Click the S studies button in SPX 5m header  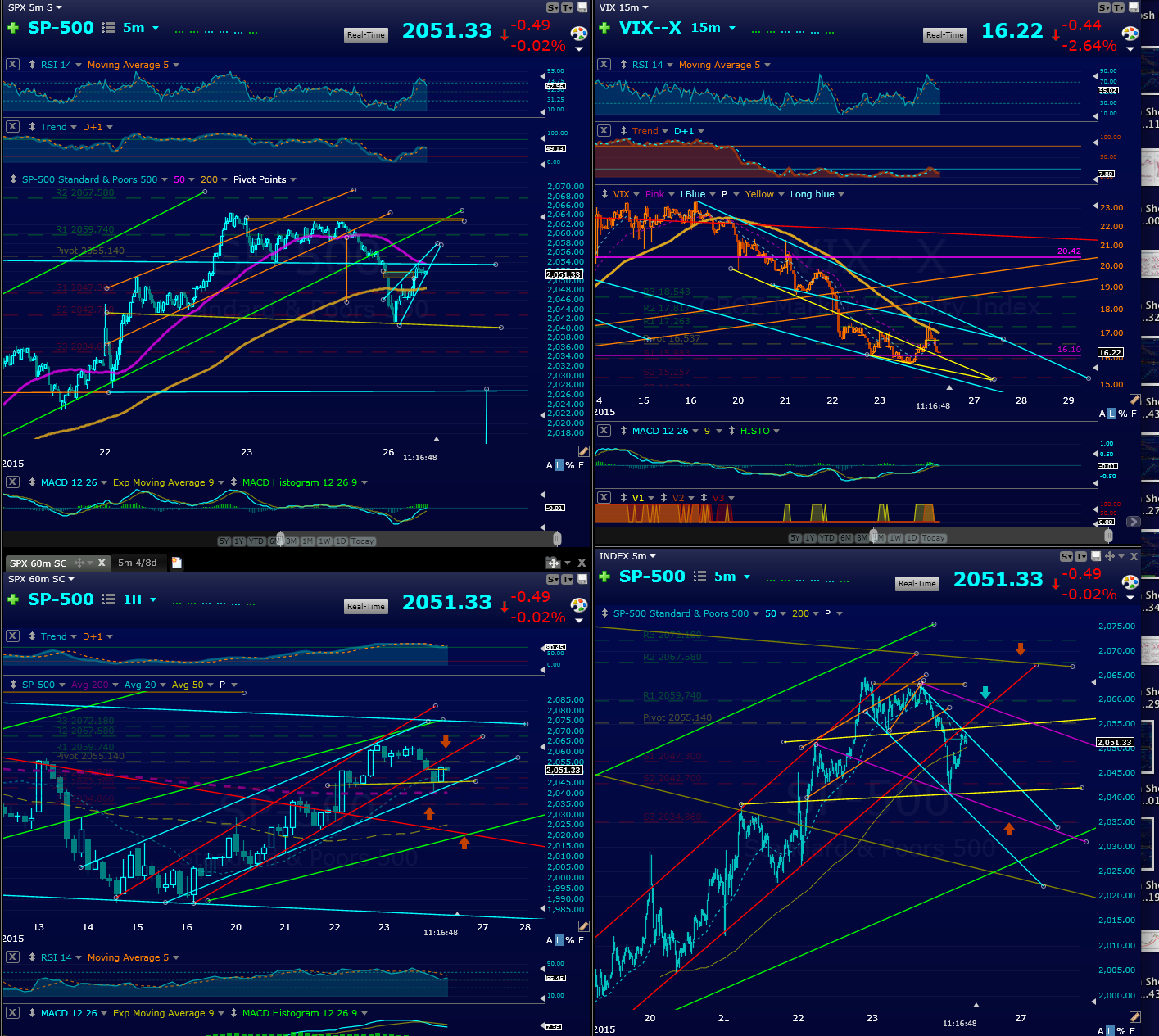pyautogui.click(x=553, y=7)
